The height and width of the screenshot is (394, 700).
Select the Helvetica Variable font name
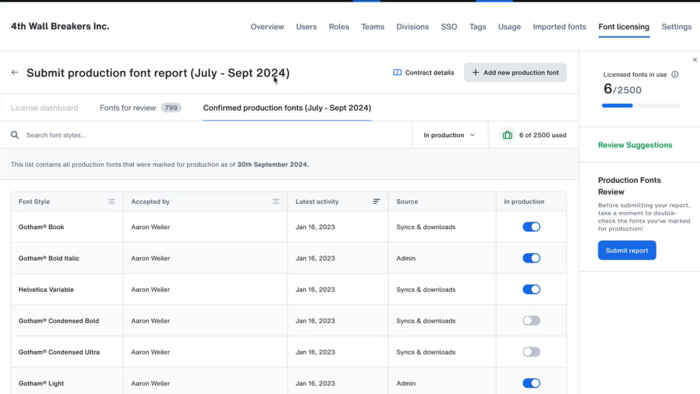pos(46,289)
